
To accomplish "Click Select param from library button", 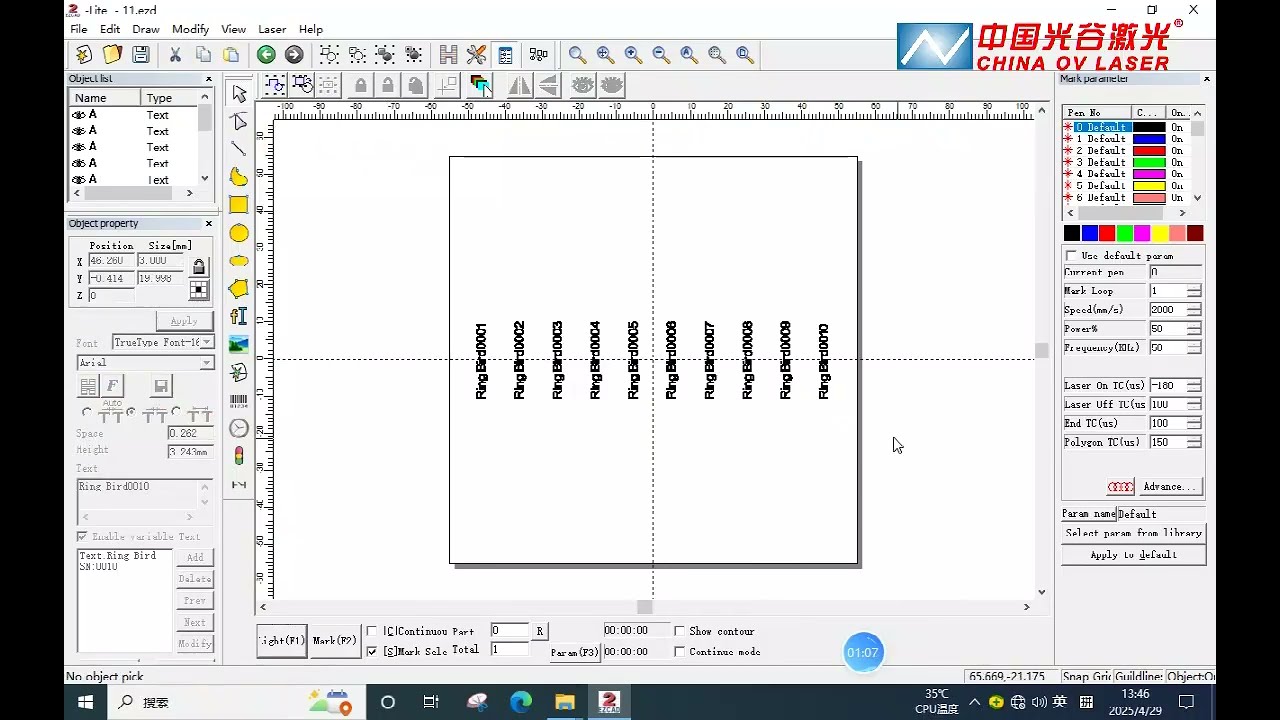I will 1134,534.
